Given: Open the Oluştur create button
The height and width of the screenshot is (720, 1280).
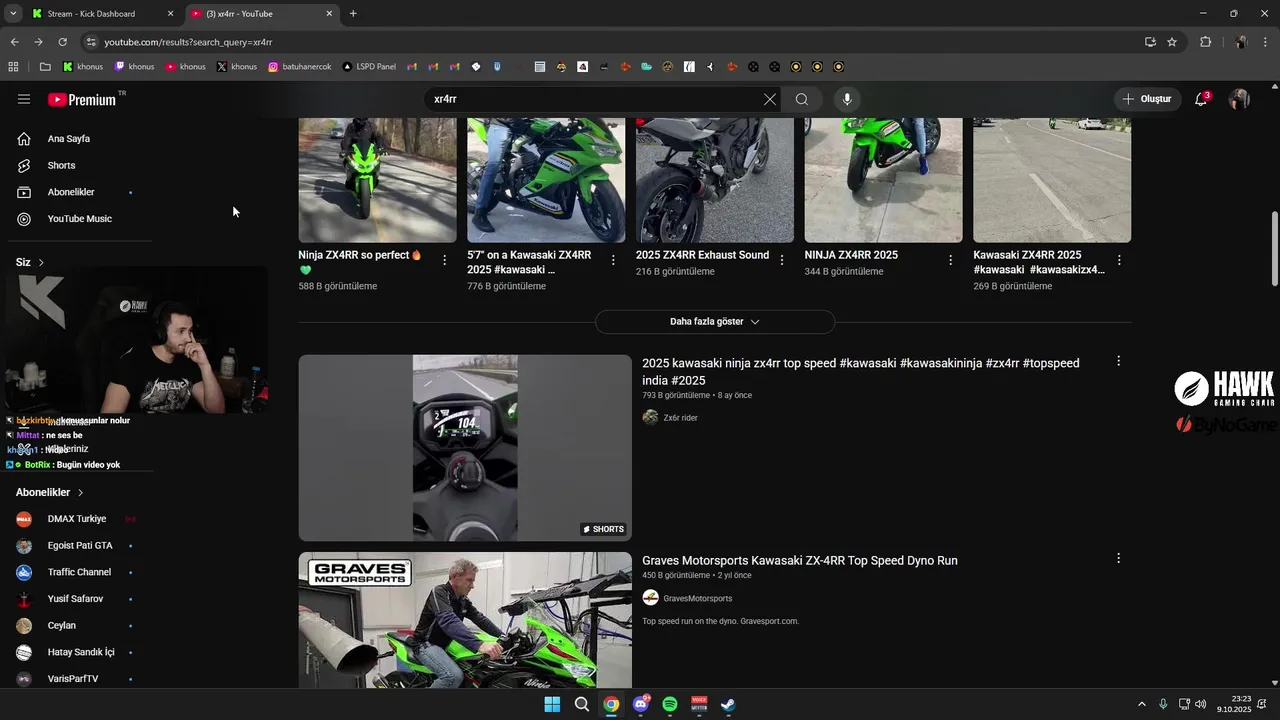Looking at the screenshot, I should (1147, 99).
